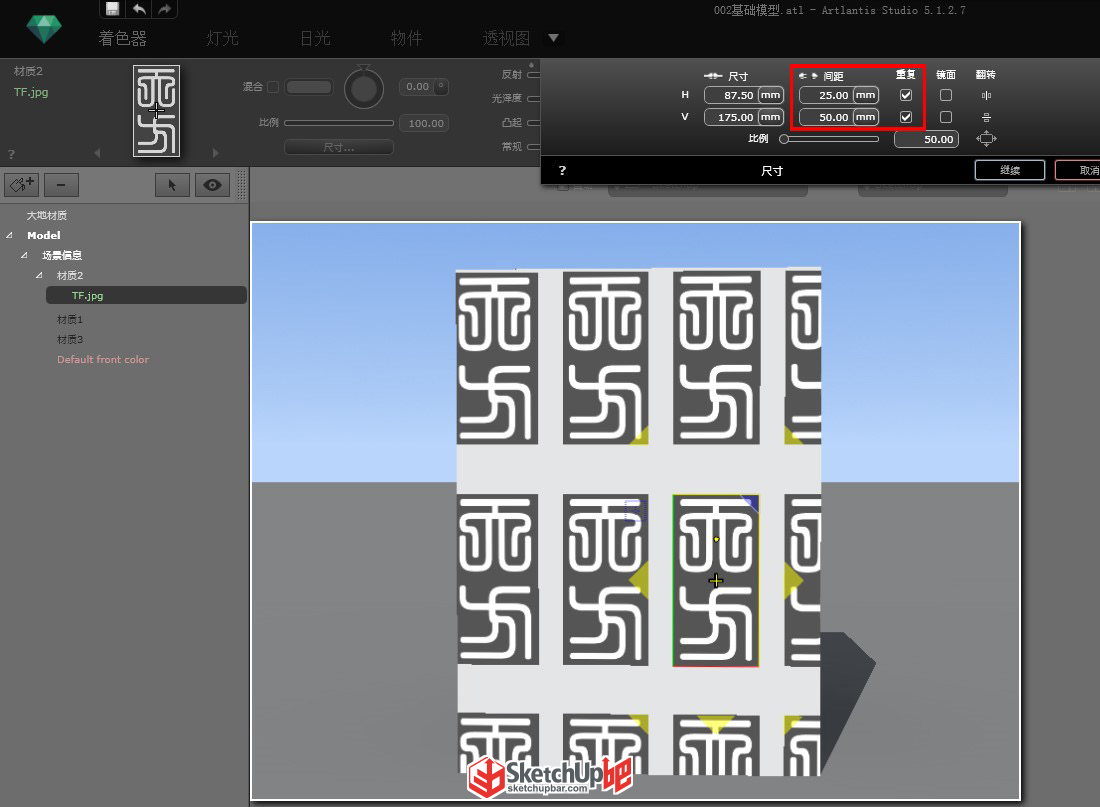
Task: Edit the V spacing field 50.00
Action: [826, 117]
